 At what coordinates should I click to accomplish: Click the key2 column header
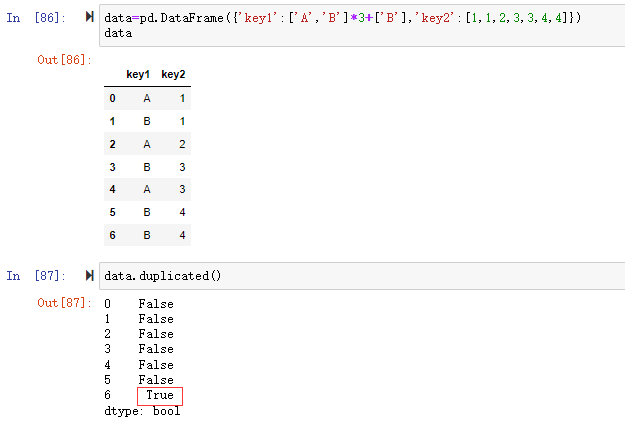pos(173,75)
